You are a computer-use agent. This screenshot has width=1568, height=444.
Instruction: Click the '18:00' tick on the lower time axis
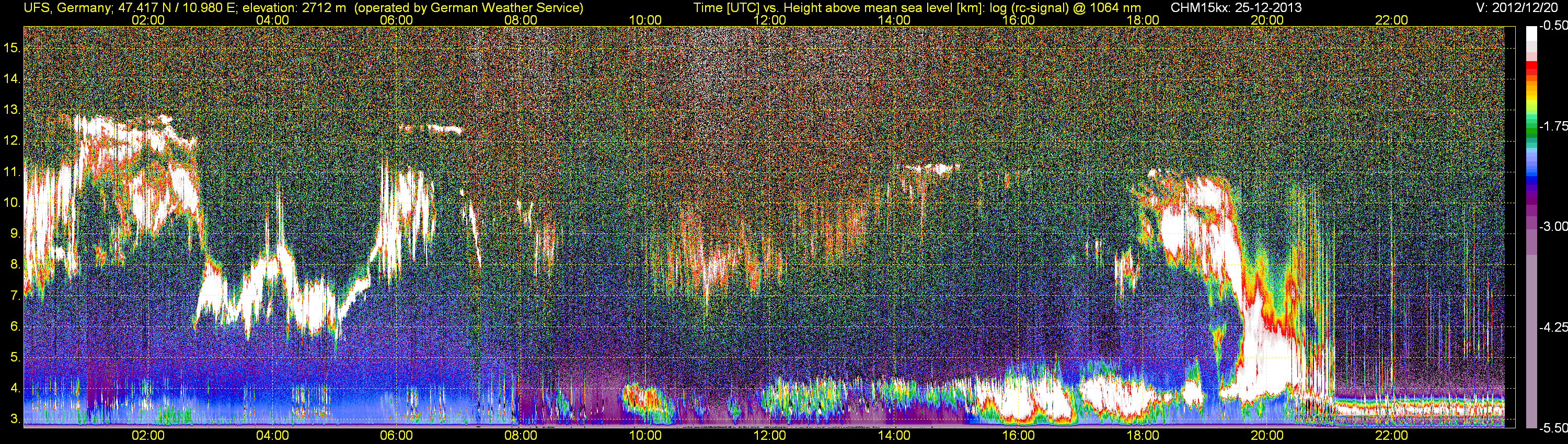[1143, 436]
